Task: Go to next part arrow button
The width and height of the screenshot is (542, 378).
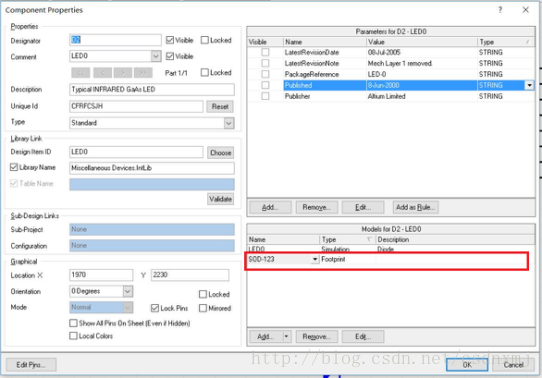Action: point(124,73)
